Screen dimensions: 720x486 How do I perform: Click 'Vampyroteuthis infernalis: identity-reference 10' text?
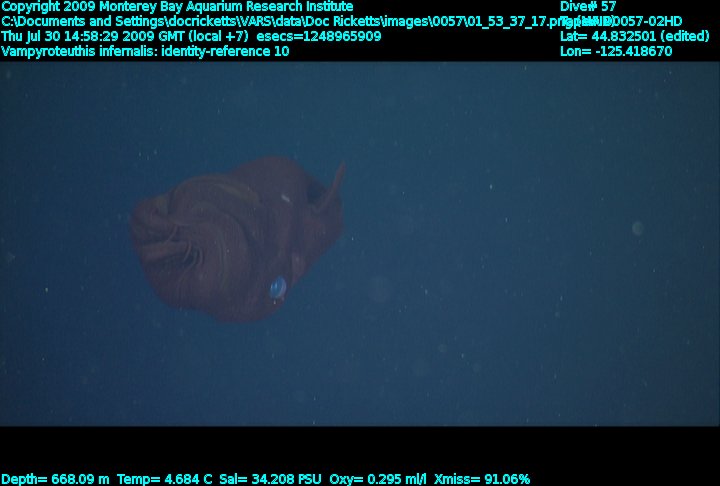(x=145, y=51)
